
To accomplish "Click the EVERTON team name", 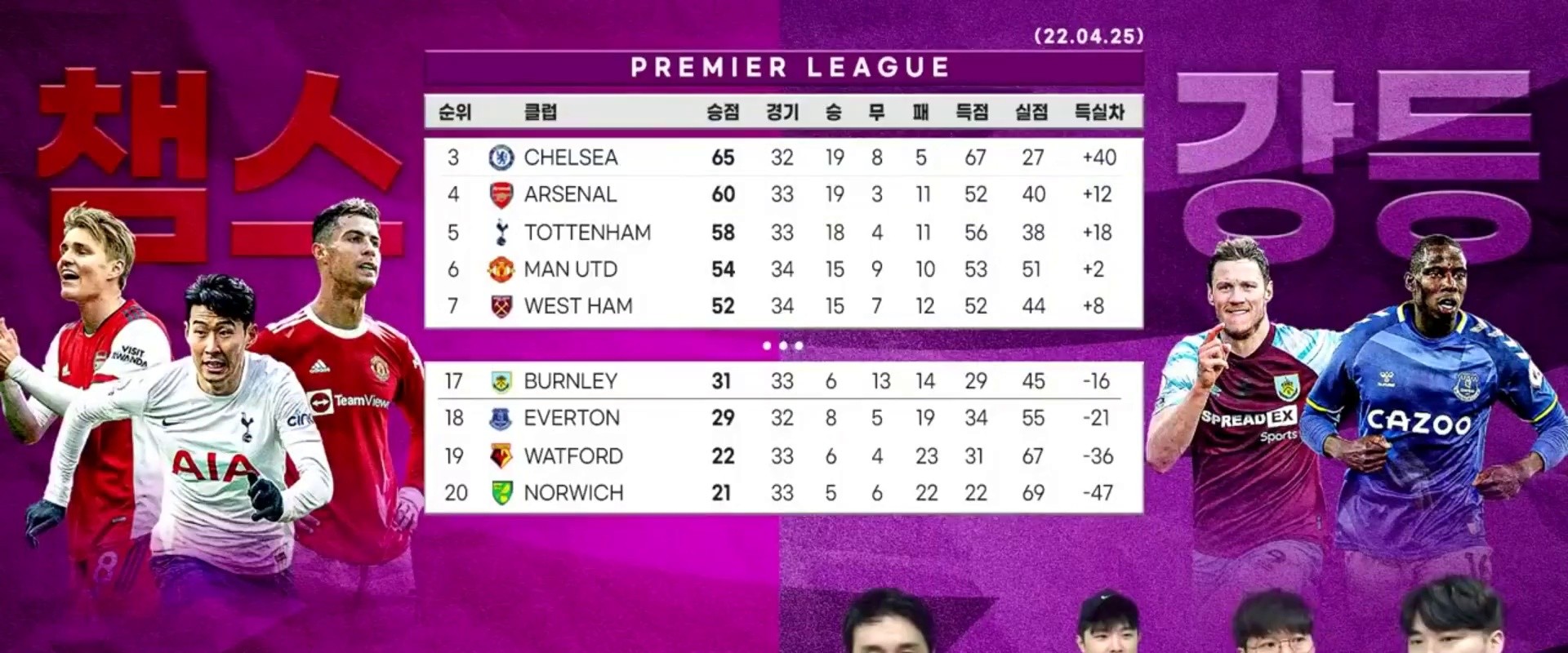I will (572, 418).
